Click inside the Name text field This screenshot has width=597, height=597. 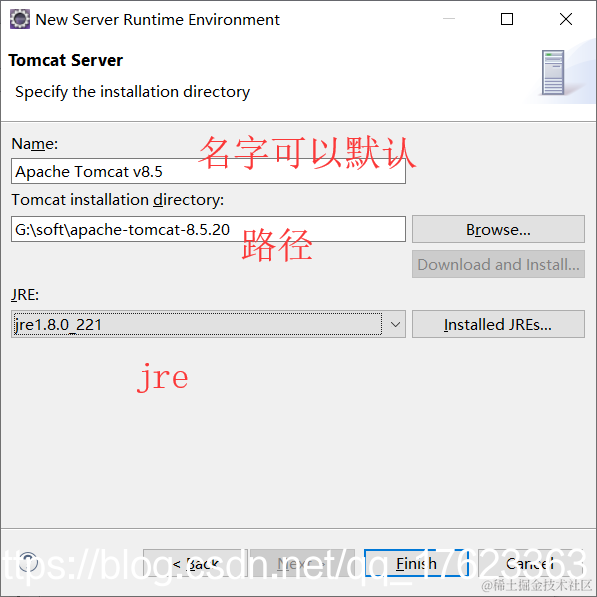(208, 171)
